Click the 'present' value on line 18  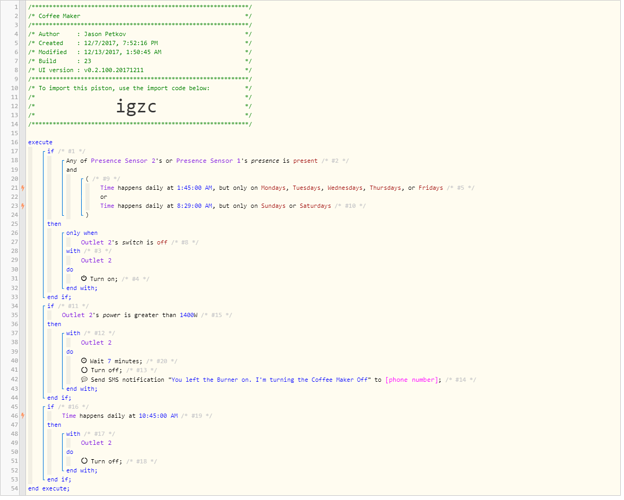(x=305, y=161)
